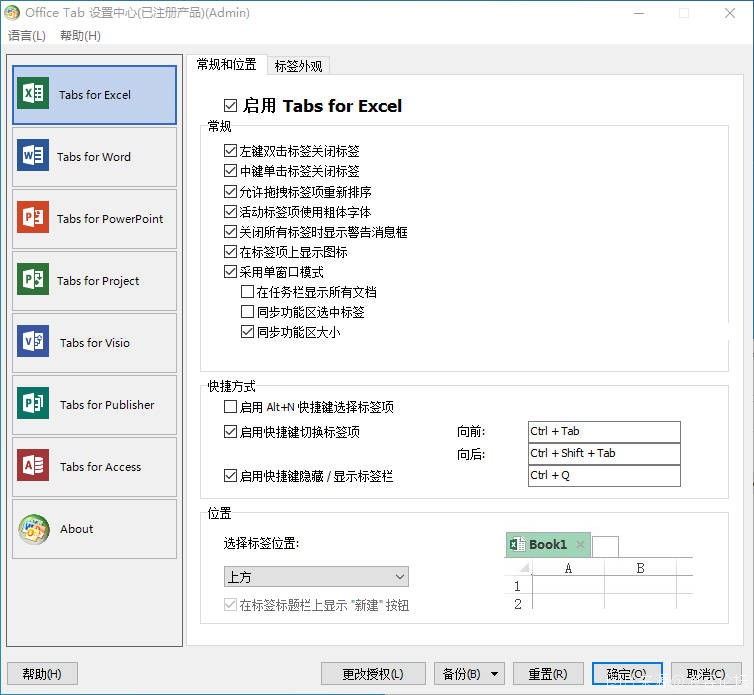This screenshot has height=695, width=754.
Task: Expand the 备份(B) button dropdown arrow
Action: coord(494,674)
